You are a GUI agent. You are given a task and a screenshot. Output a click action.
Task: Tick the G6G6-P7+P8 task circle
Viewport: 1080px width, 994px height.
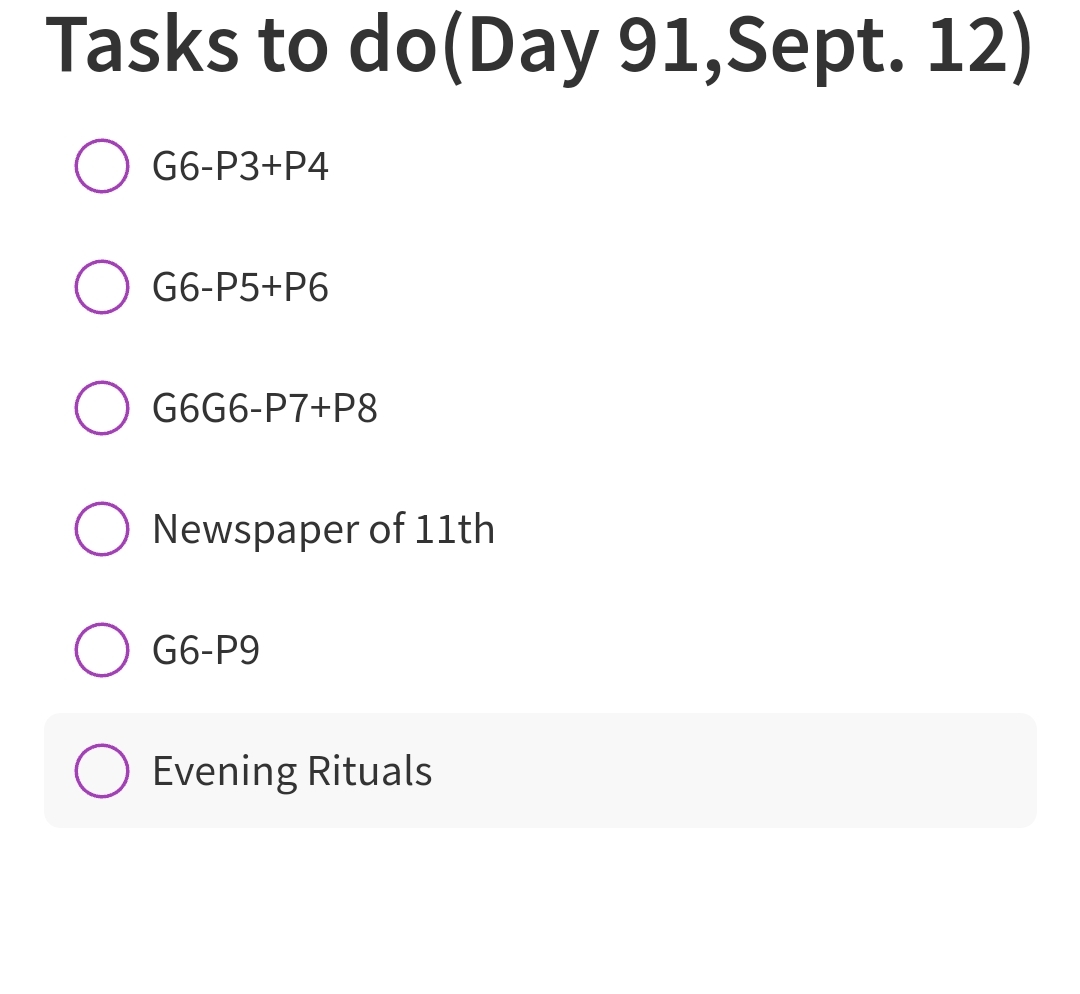101,408
